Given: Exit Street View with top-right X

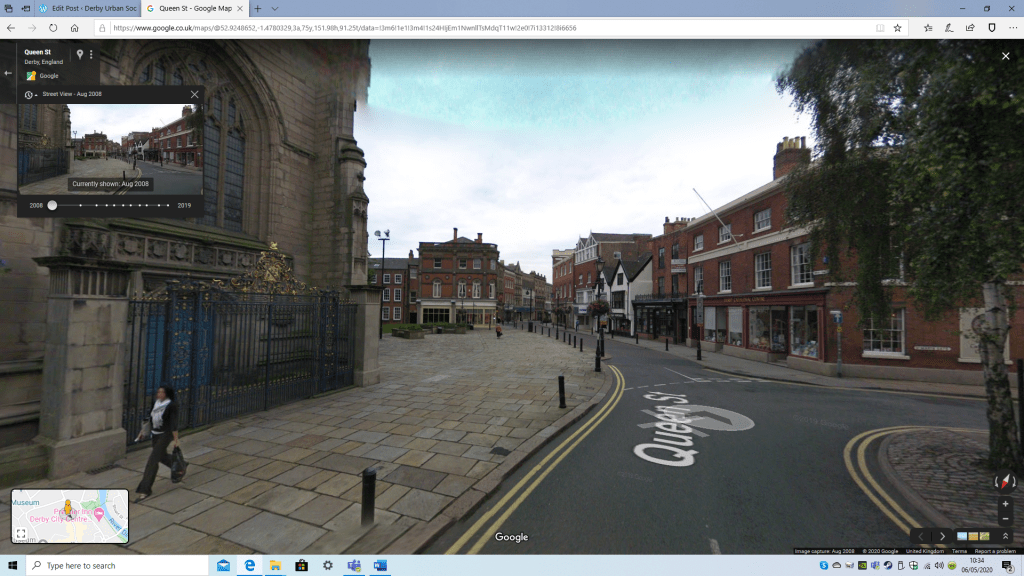Looking at the screenshot, I should pyautogui.click(x=1006, y=56).
